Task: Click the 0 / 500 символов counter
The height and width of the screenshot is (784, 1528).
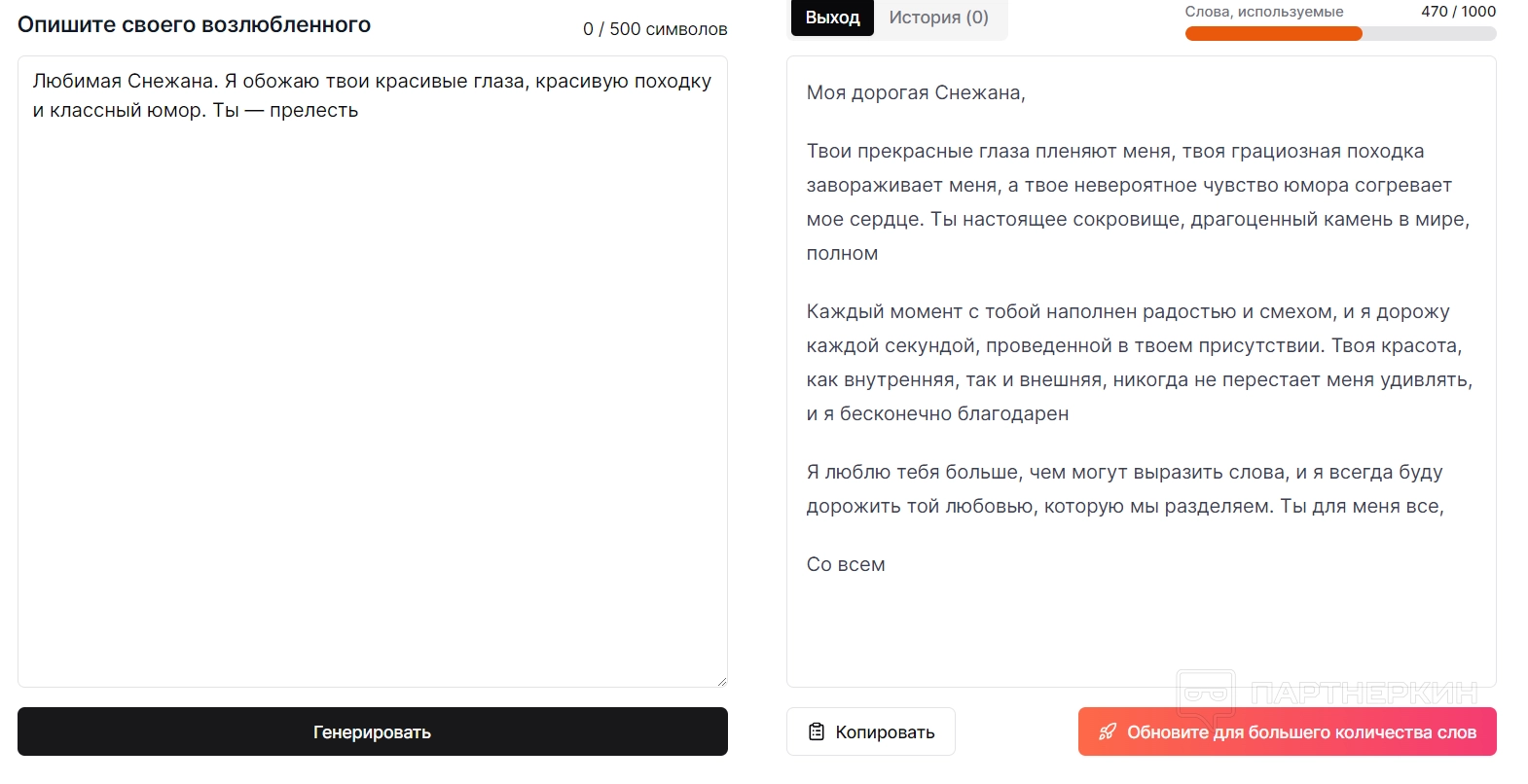Action: tap(655, 29)
